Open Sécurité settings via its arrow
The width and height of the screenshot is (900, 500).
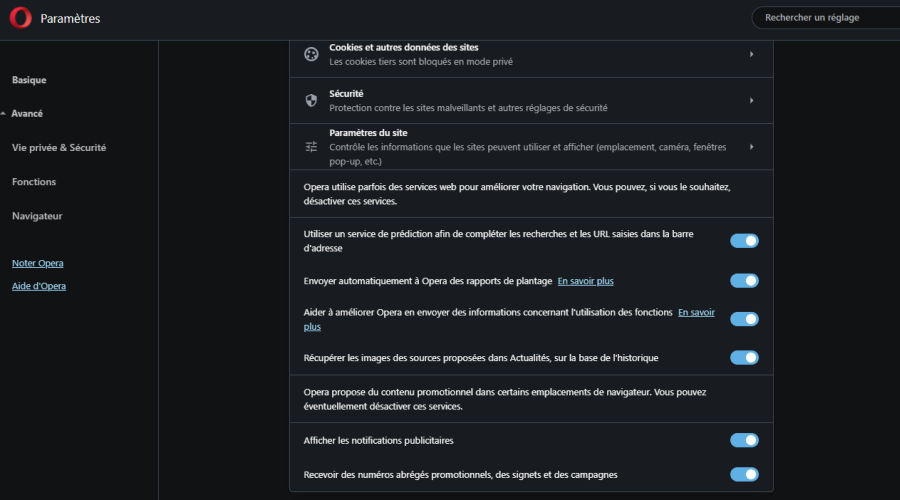coord(751,100)
